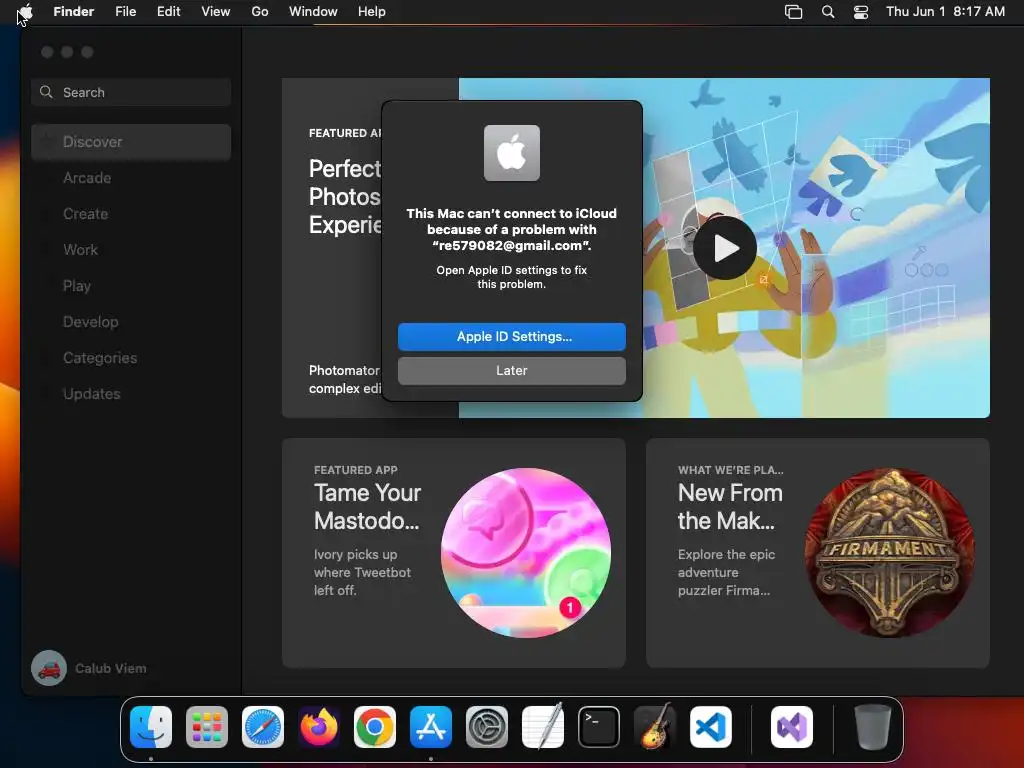1024x768 pixels.
Task: Open the Help menu
Action: point(372,12)
